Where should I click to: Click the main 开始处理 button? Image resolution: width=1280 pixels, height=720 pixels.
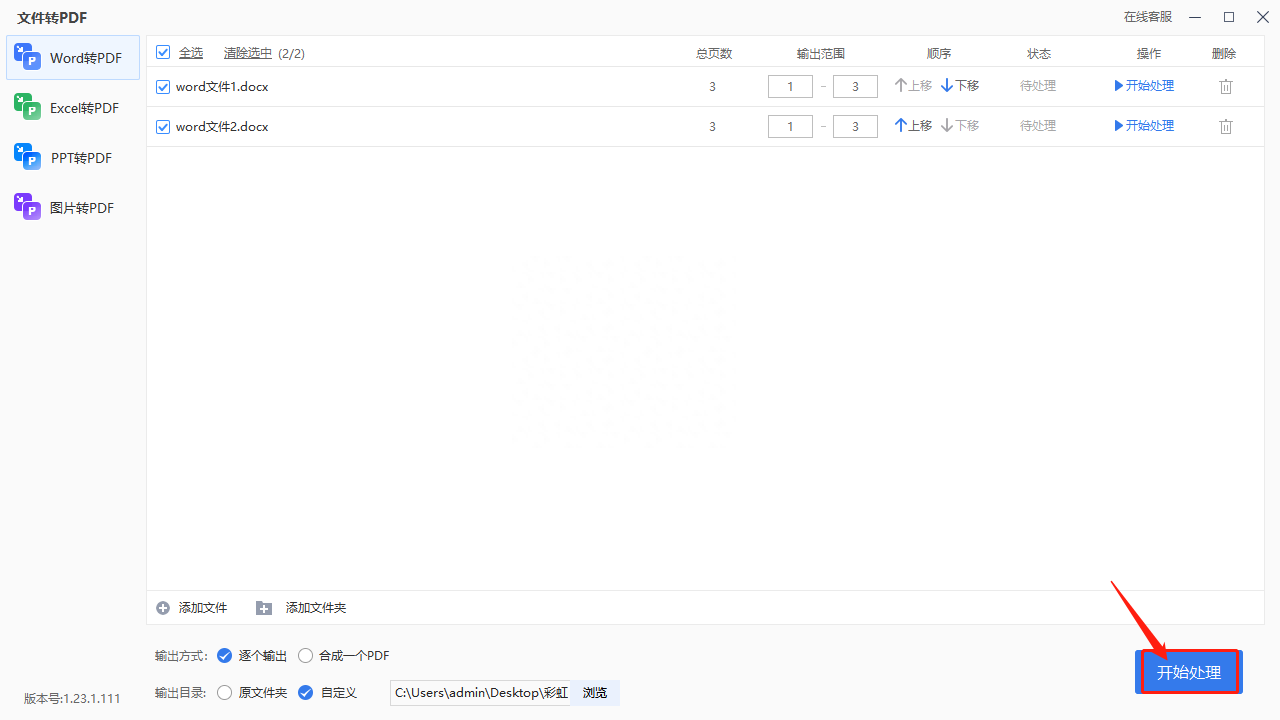(x=1189, y=672)
